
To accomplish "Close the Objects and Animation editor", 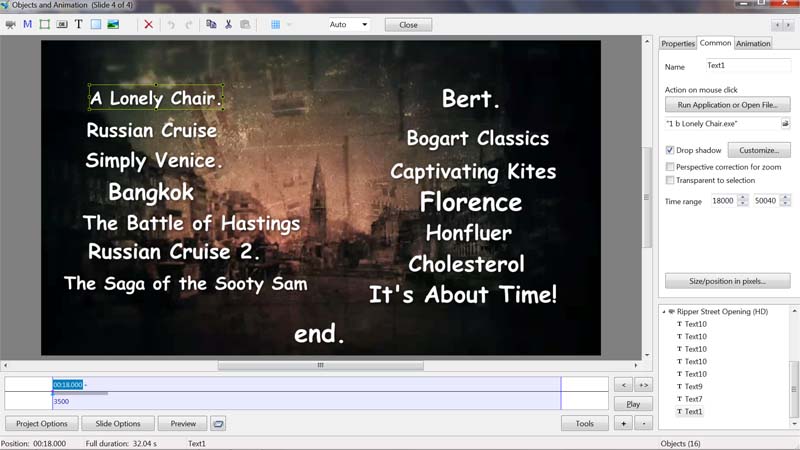I will tap(408, 25).
